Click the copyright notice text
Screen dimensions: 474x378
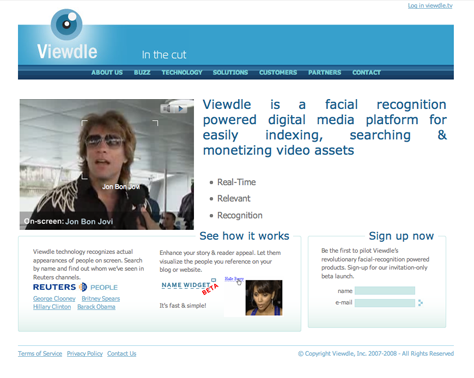pyautogui.click(x=376, y=354)
